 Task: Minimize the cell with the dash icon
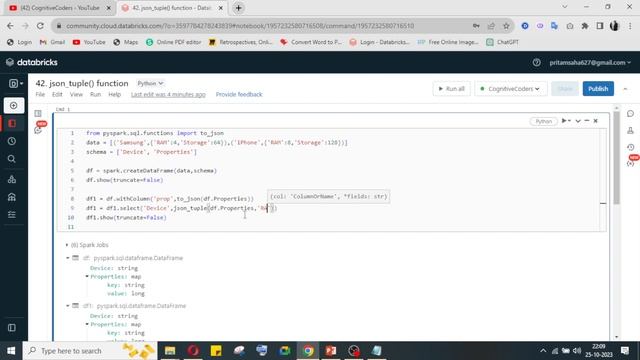click(587, 121)
